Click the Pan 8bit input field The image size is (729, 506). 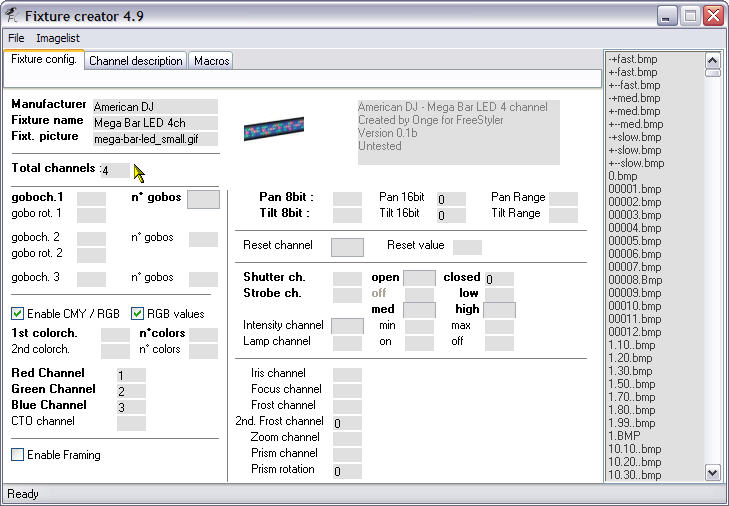point(347,199)
